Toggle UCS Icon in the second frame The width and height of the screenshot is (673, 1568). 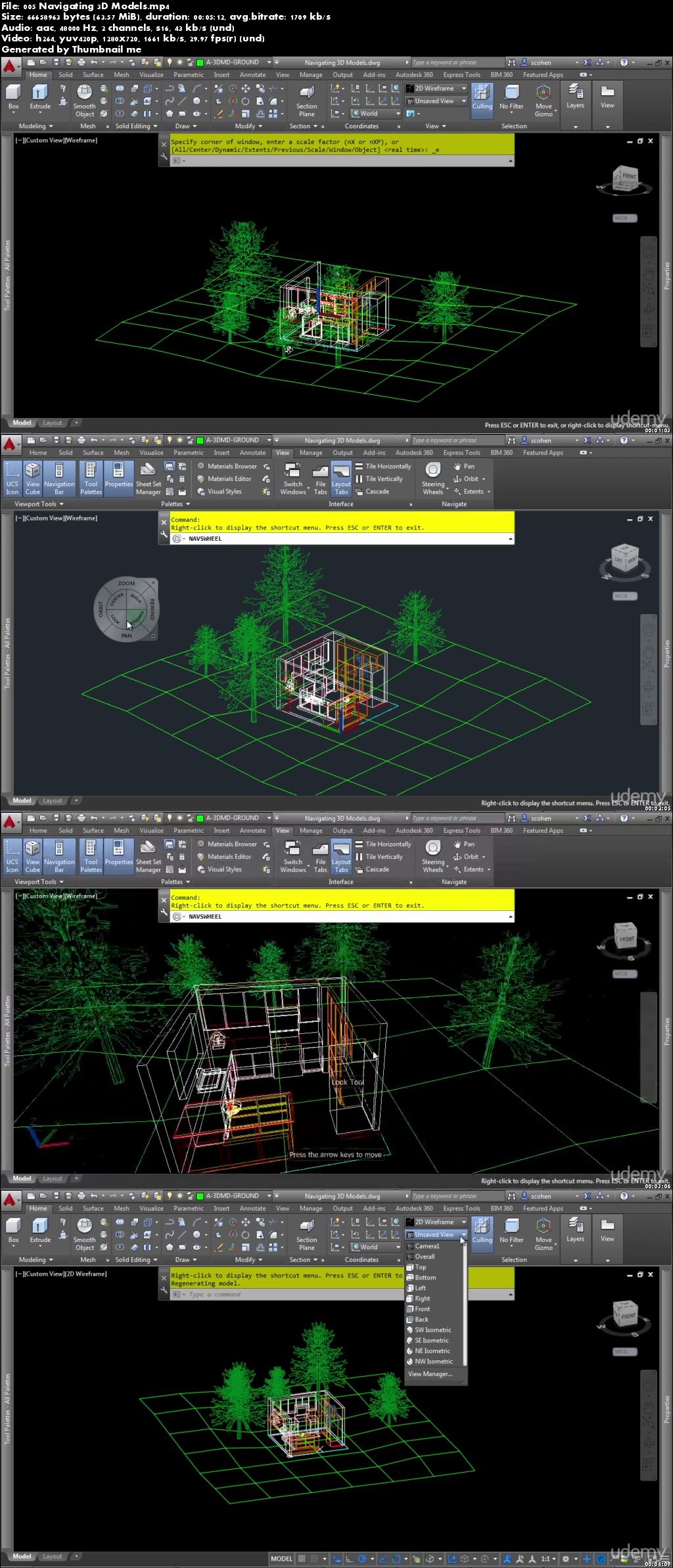click(12, 478)
